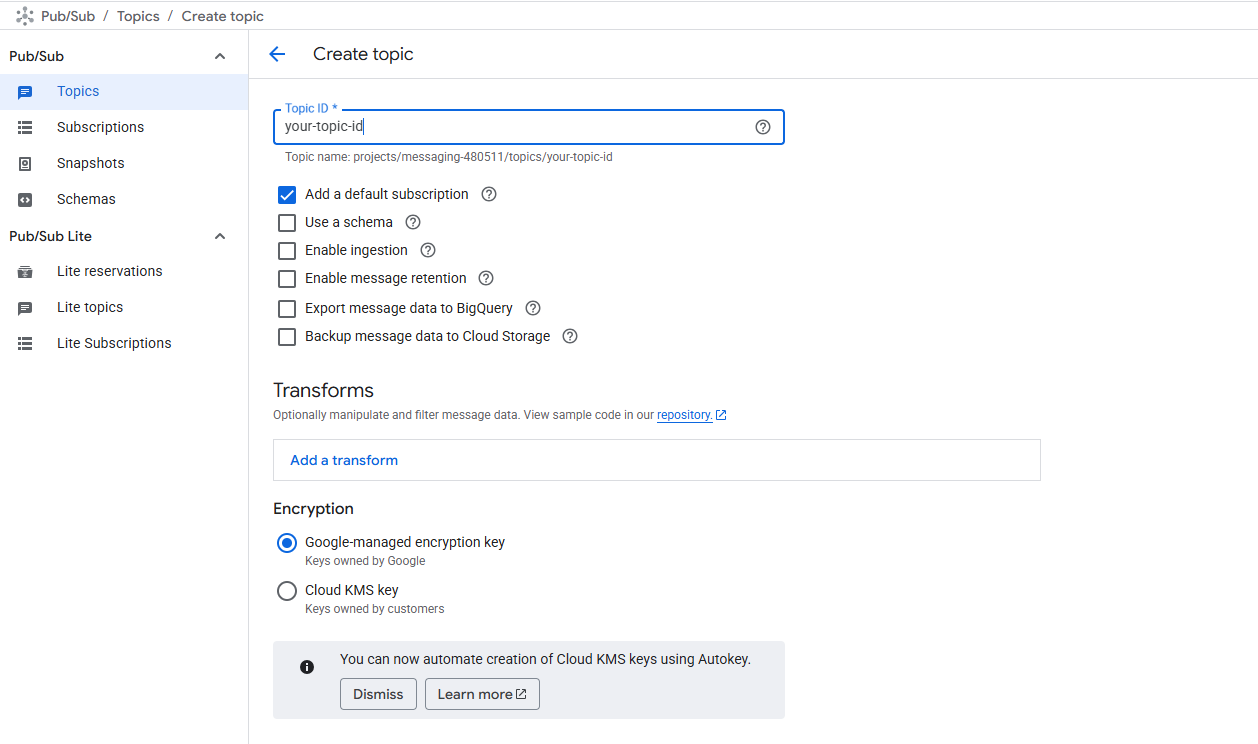The height and width of the screenshot is (744, 1258).
Task: Click help icon beside Use a schema
Action: (x=413, y=222)
